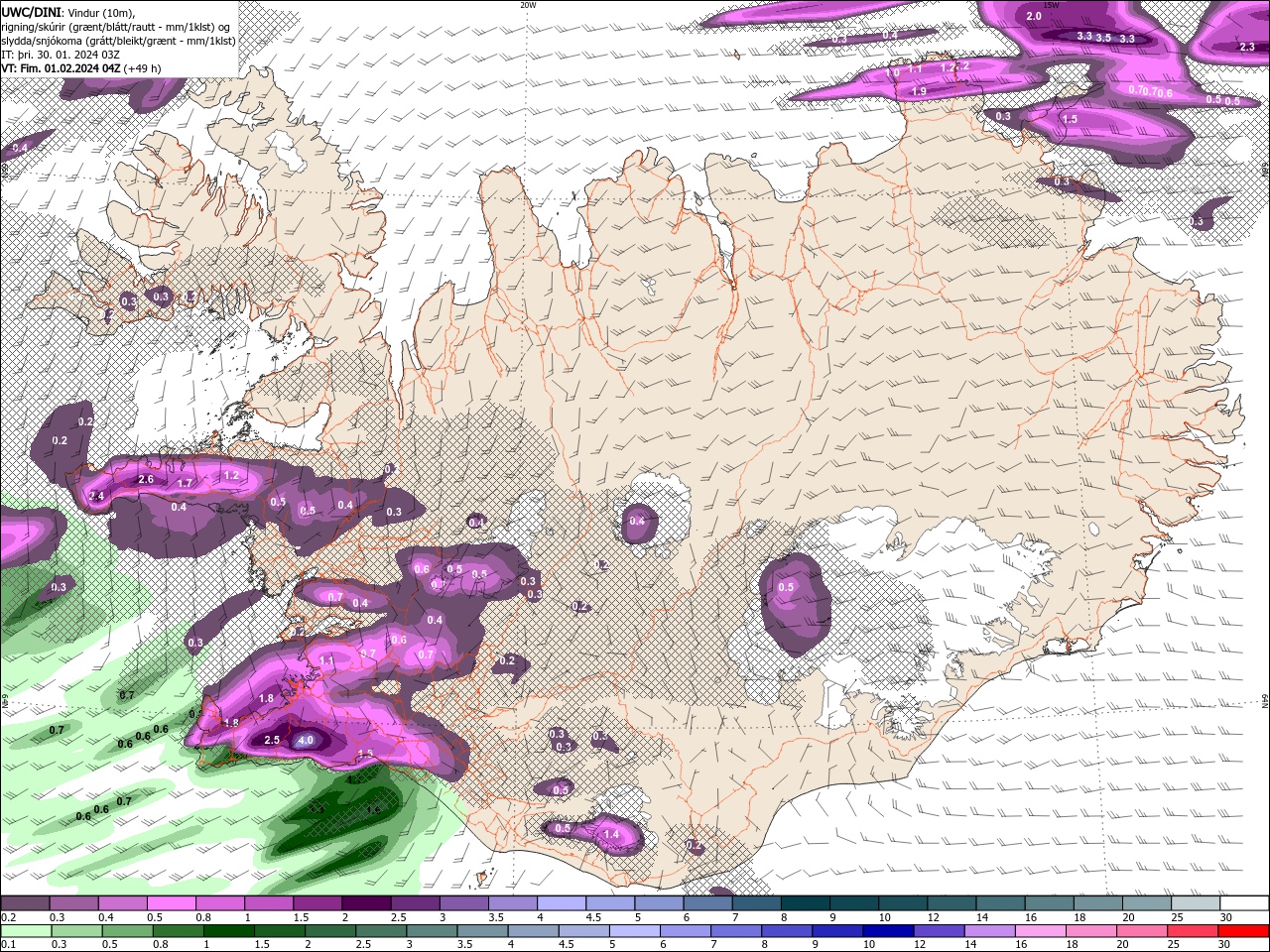Click the 15W longitude label
Viewport: 1270px width, 952px height.
coord(1052,5)
